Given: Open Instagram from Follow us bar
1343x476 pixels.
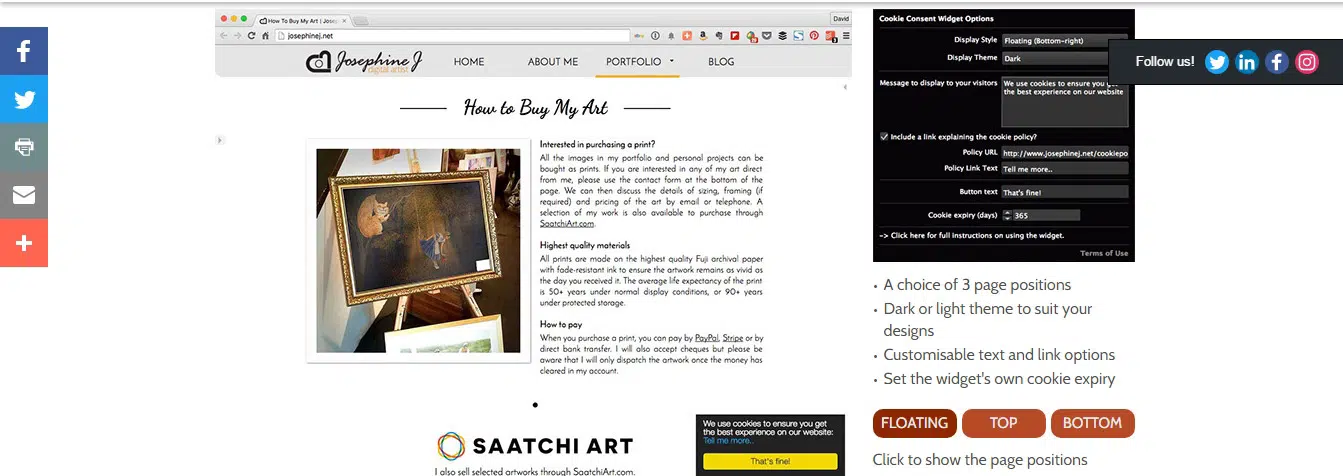Looking at the screenshot, I should [x=1307, y=62].
